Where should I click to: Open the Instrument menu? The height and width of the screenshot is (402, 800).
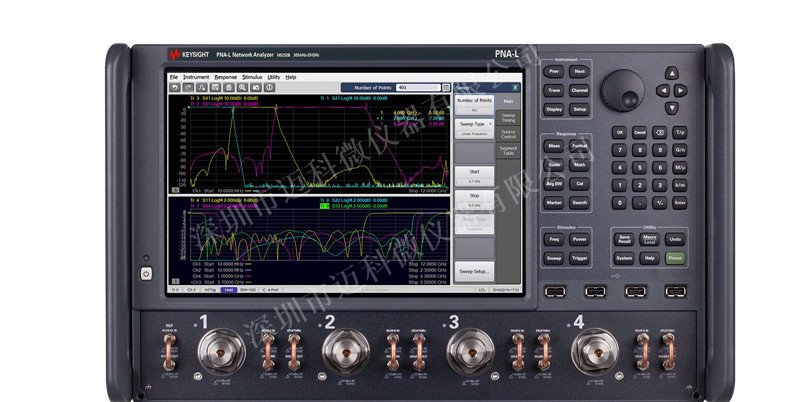click(196, 77)
